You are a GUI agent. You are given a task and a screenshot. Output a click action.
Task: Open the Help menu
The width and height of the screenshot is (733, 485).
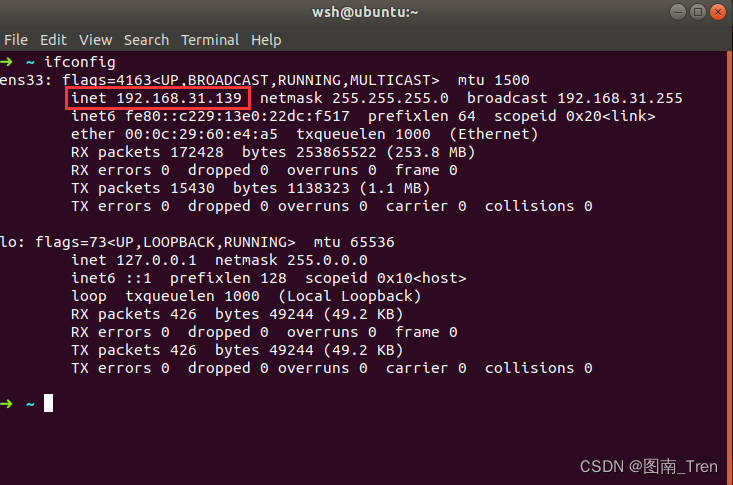coord(266,40)
